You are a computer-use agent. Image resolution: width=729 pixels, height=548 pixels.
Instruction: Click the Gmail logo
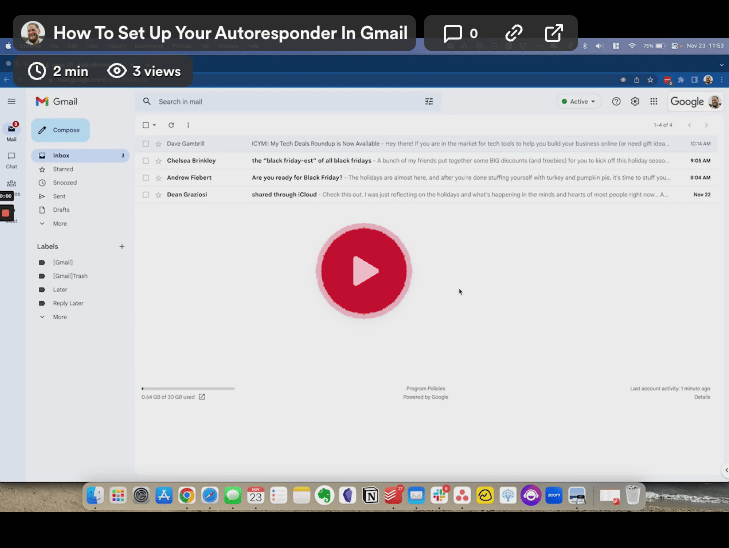coord(57,101)
